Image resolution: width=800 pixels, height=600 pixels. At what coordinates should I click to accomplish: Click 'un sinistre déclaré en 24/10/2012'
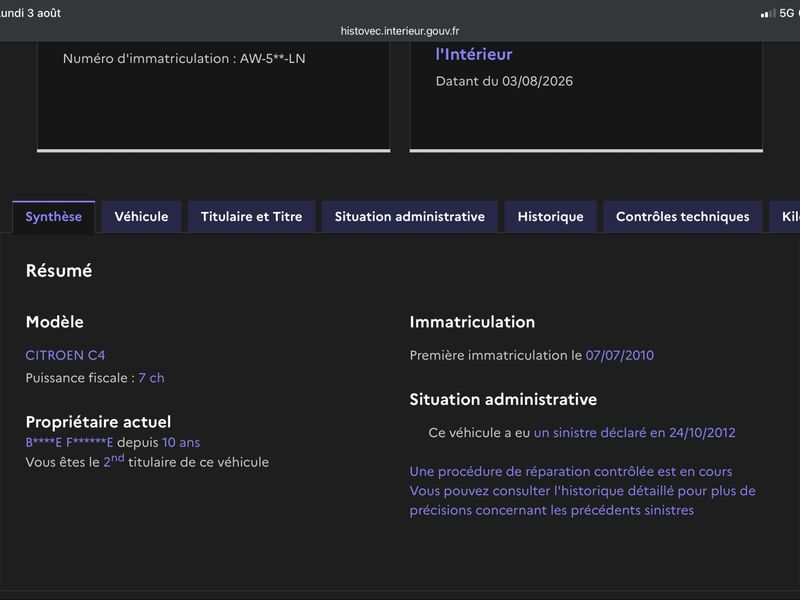coord(634,433)
